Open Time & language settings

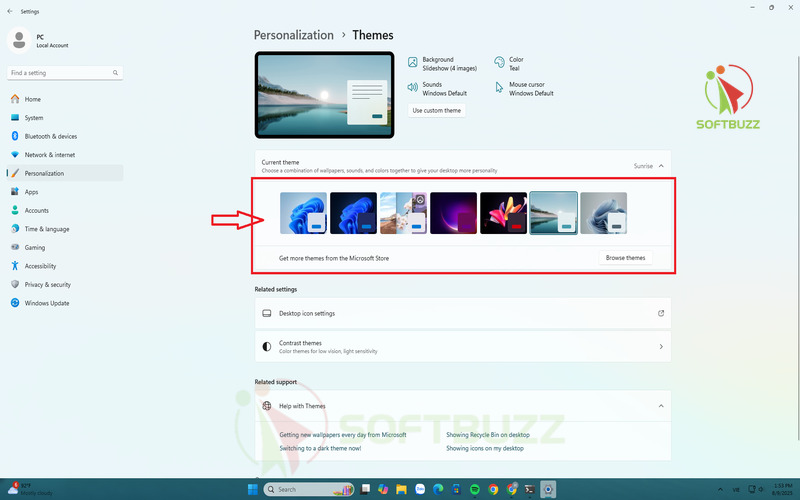coord(65,229)
